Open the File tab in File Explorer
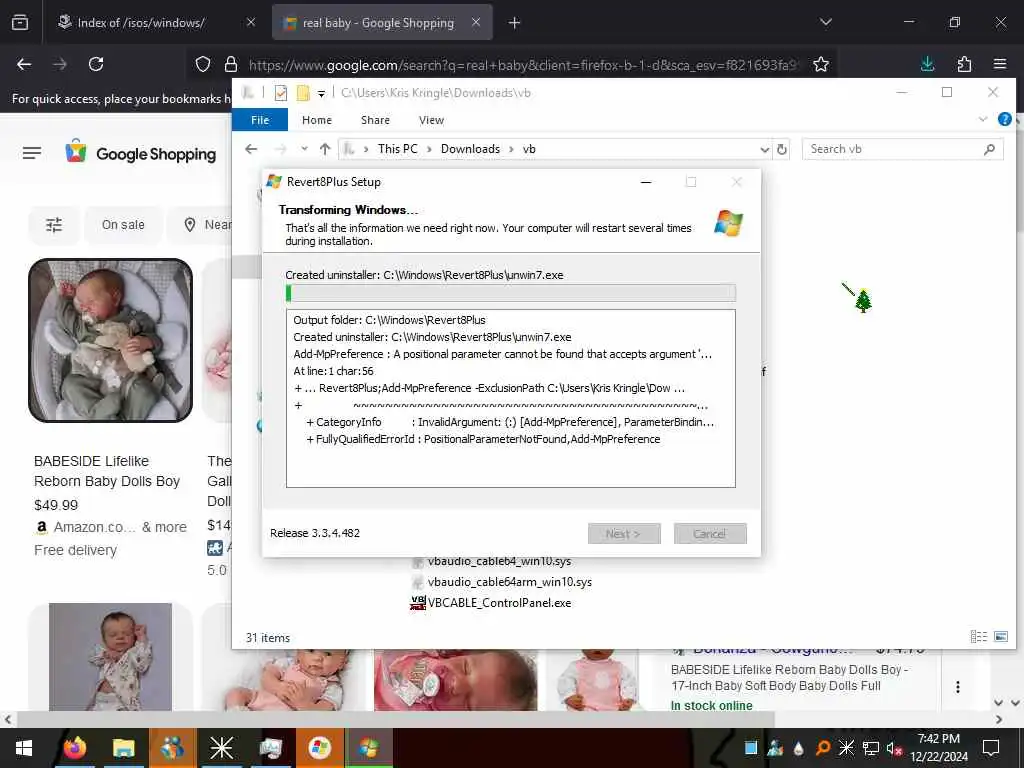Viewport: 1024px width, 768px height. point(260,120)
